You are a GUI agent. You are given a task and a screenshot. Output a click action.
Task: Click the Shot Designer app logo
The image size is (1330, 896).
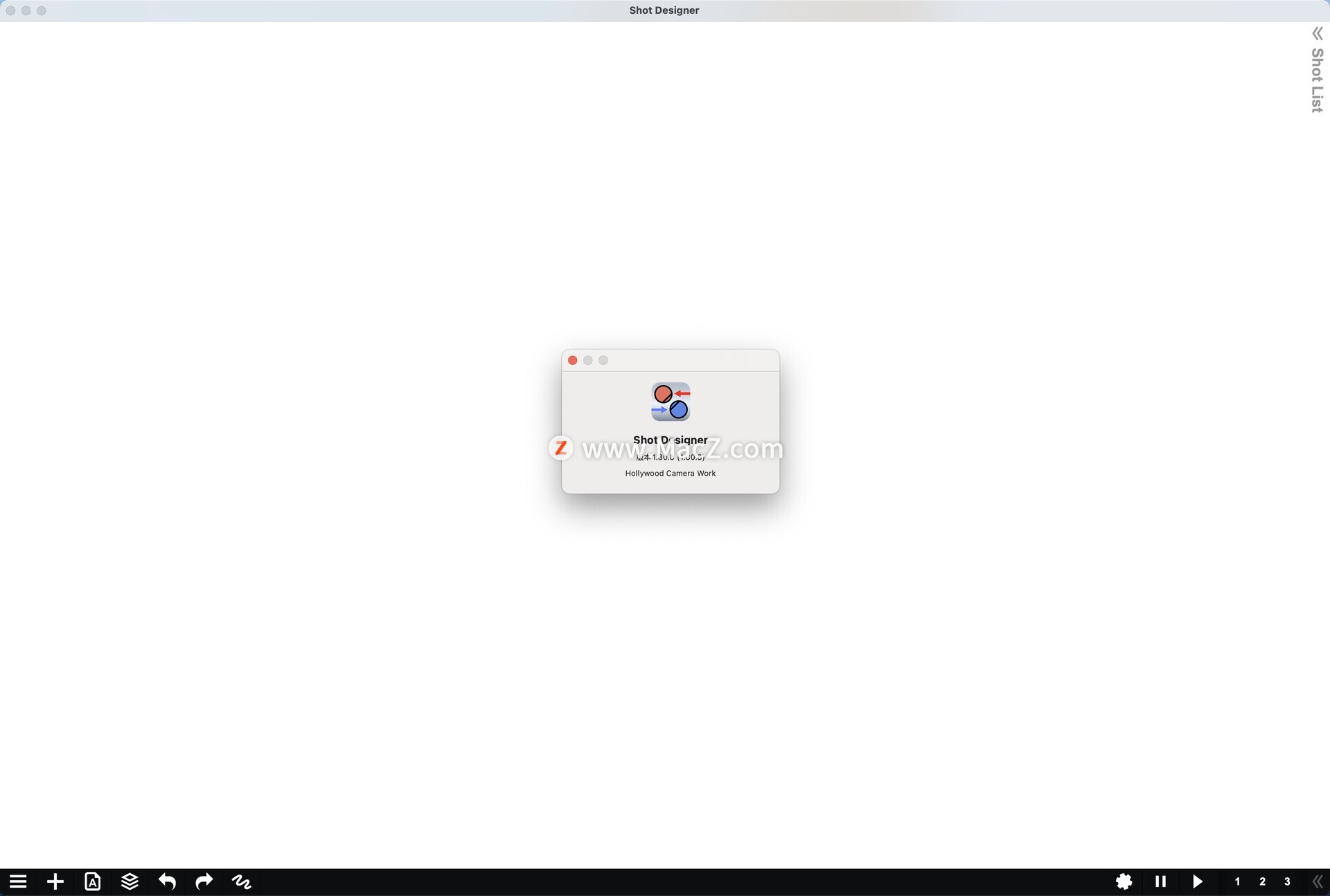(x=671, y=402)
